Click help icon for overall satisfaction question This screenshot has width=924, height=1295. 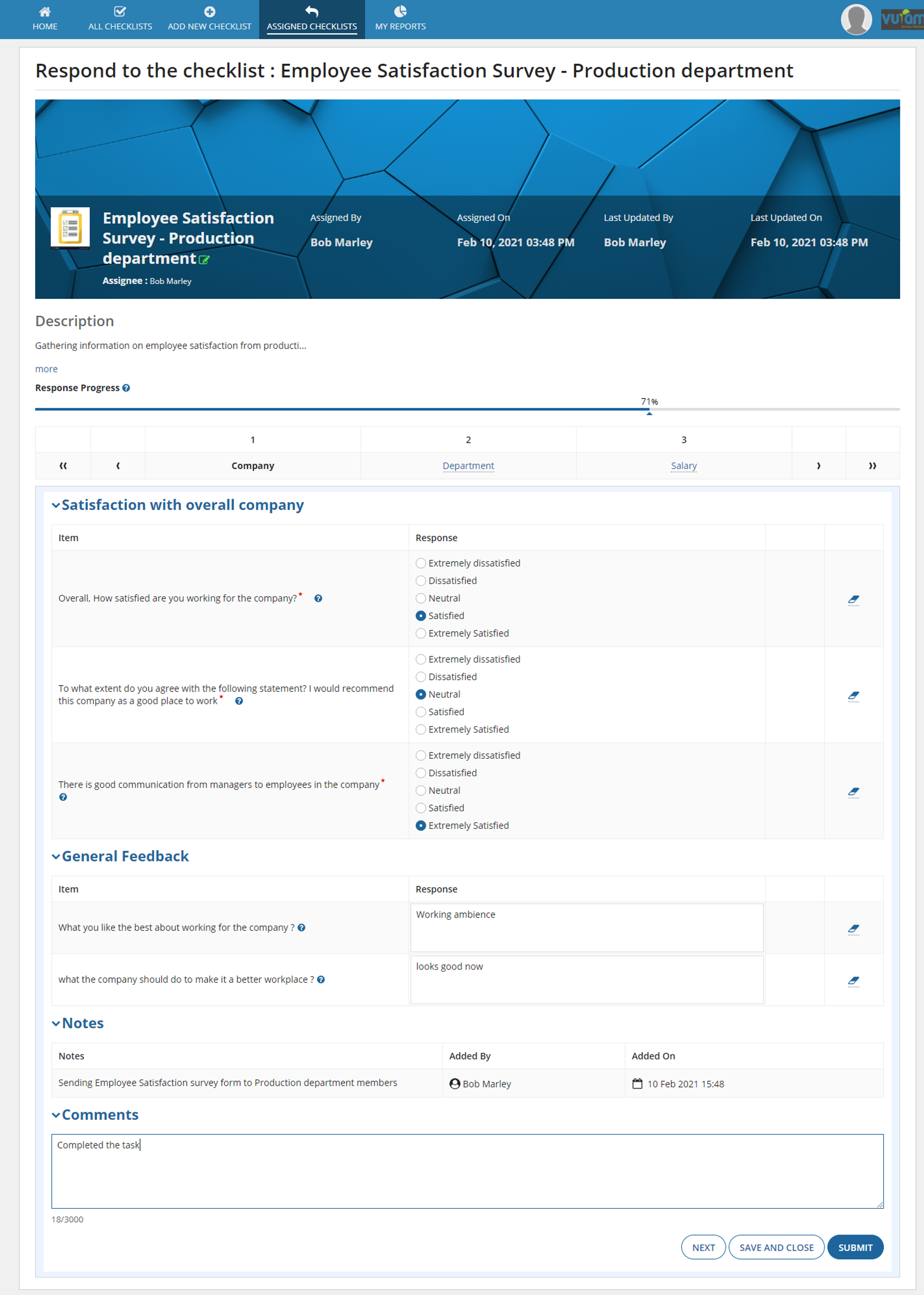coord(318,599)
